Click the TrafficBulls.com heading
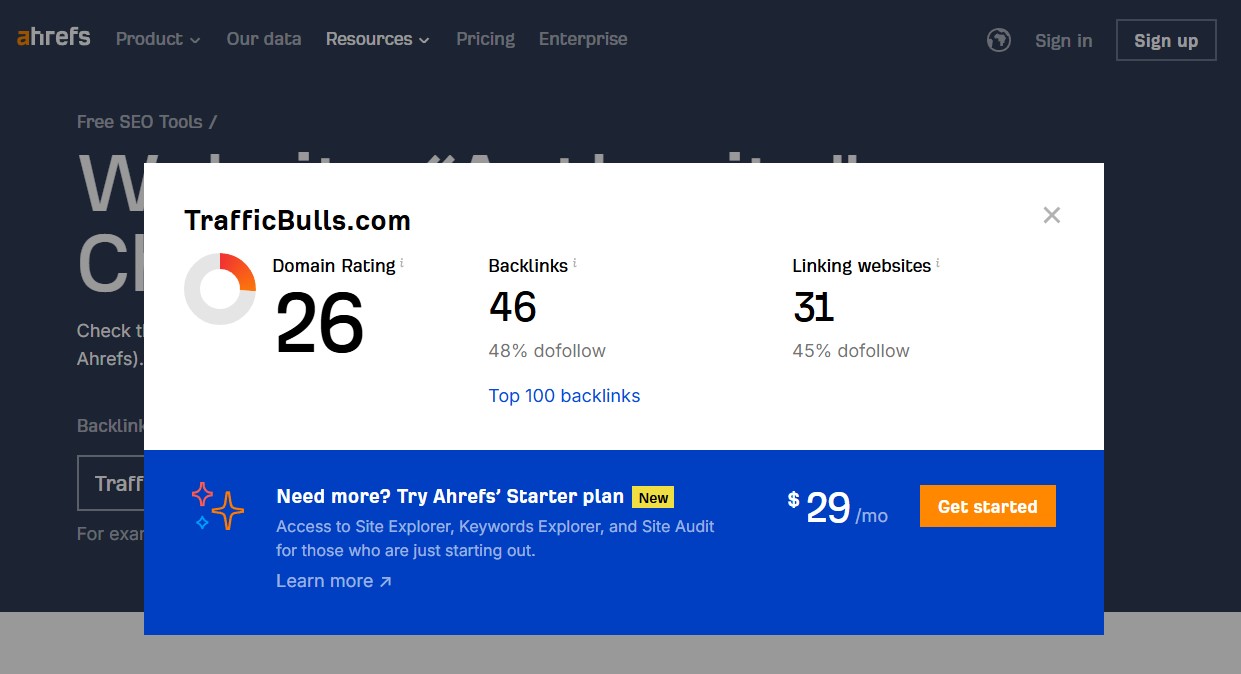1241x674 pixels. 297,220
